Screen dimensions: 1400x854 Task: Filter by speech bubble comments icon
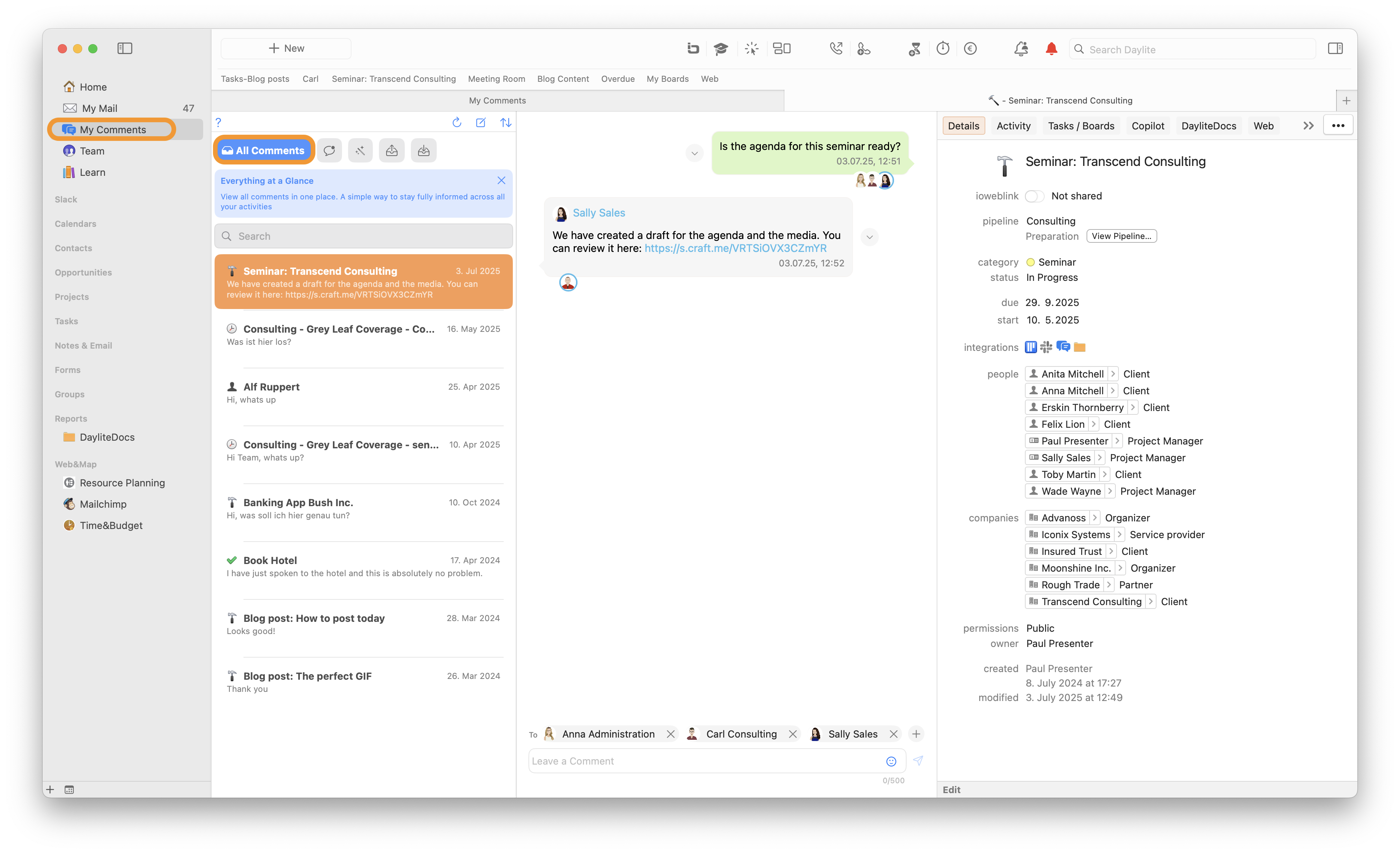point(329,151)
